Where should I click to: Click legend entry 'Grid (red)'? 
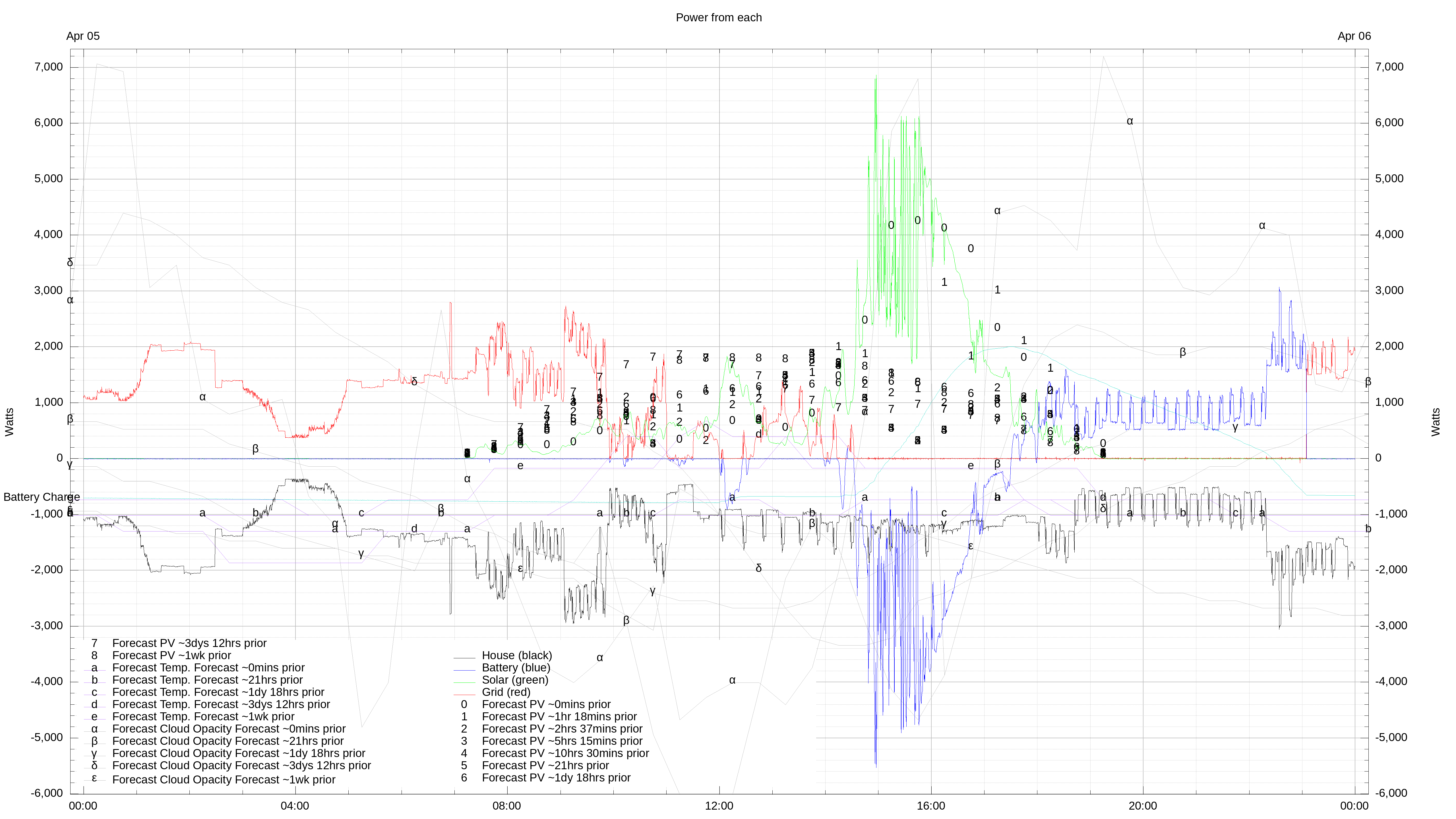coord(506,692)
